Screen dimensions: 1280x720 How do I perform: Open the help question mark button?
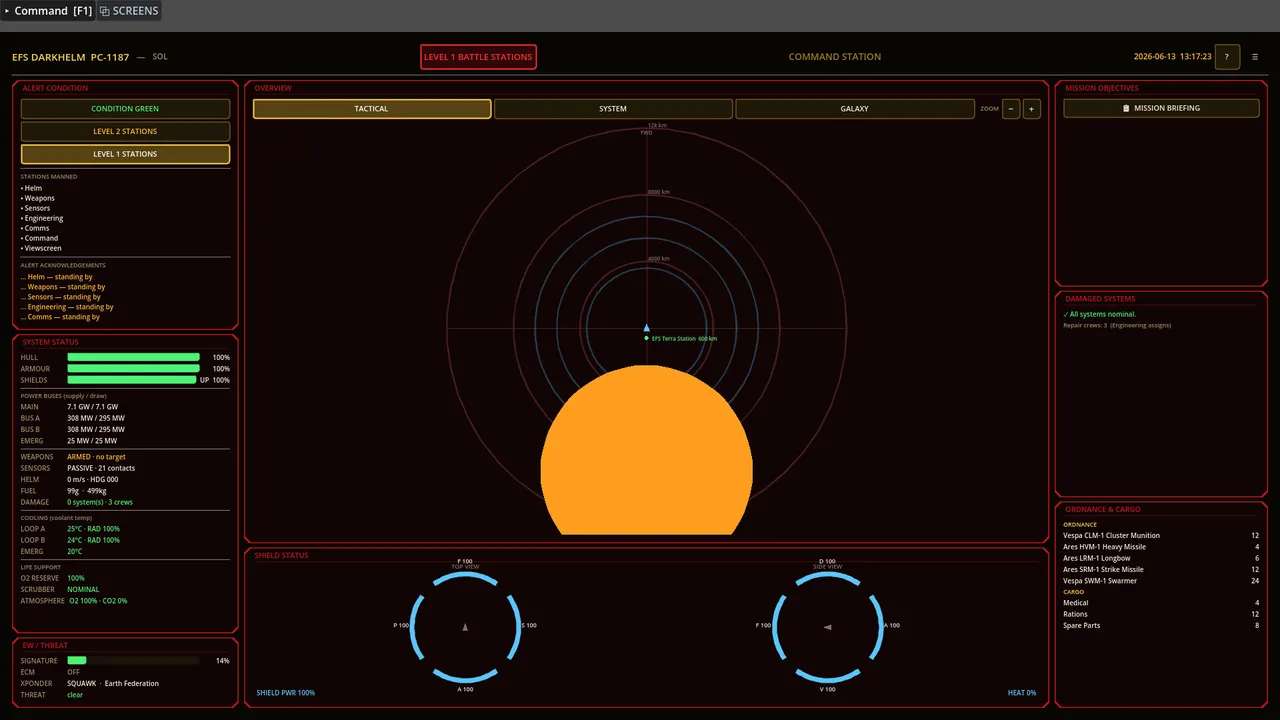[1227, 57]
